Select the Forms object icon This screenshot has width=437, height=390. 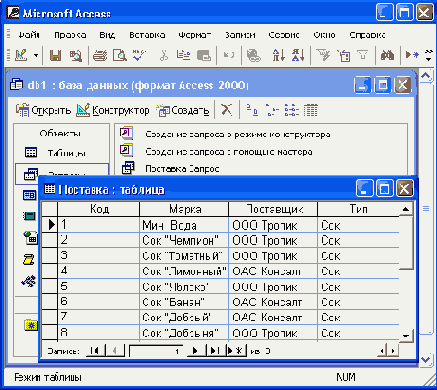click(x=29, y=195)
